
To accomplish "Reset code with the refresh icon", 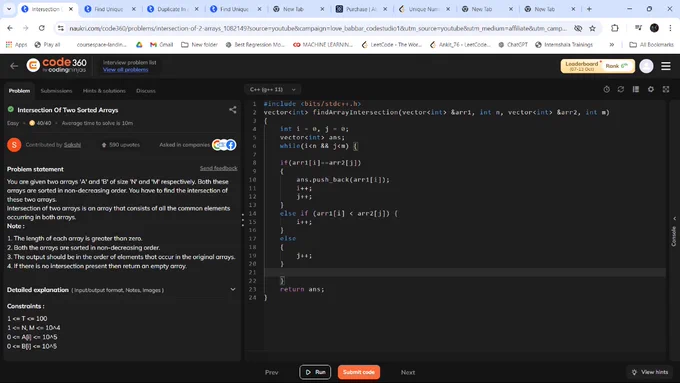I will [x=621, y=89].
